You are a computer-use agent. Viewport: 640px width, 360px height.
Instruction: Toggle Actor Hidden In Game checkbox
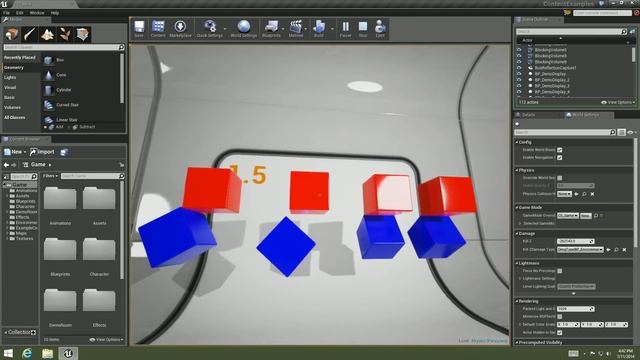point(560,333)
